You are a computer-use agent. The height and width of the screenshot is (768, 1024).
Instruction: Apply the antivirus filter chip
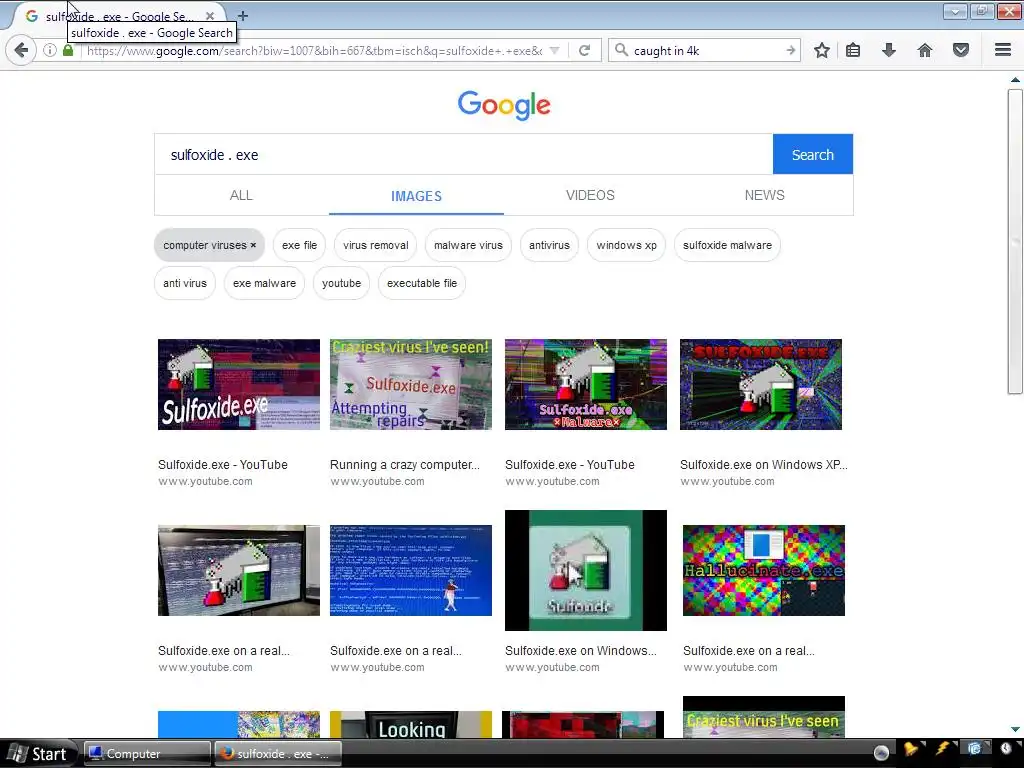click(549, 246)
